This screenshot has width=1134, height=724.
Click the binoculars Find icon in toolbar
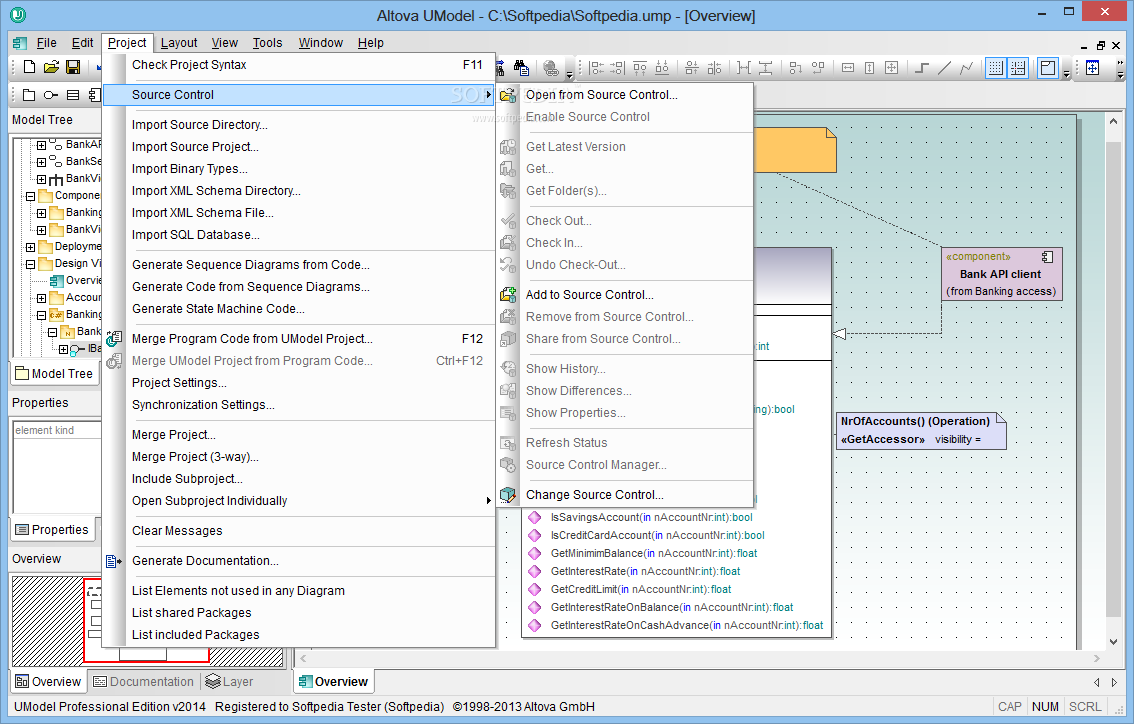point(521,68)
